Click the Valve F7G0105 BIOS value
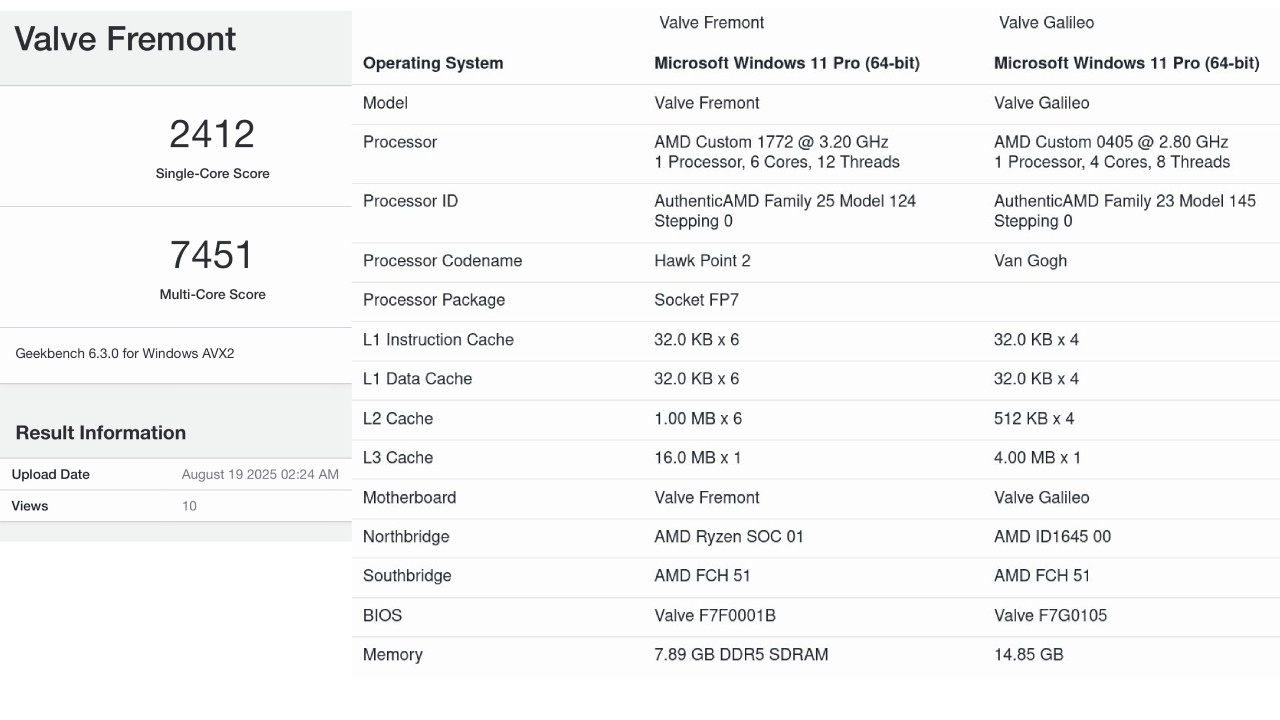The width and height of the screenshot is (1280, 720). pyautogui.click(x=1050, y=616)
